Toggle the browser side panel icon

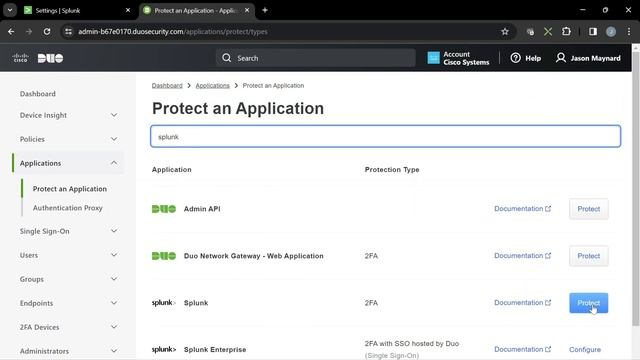coord(593,31)
